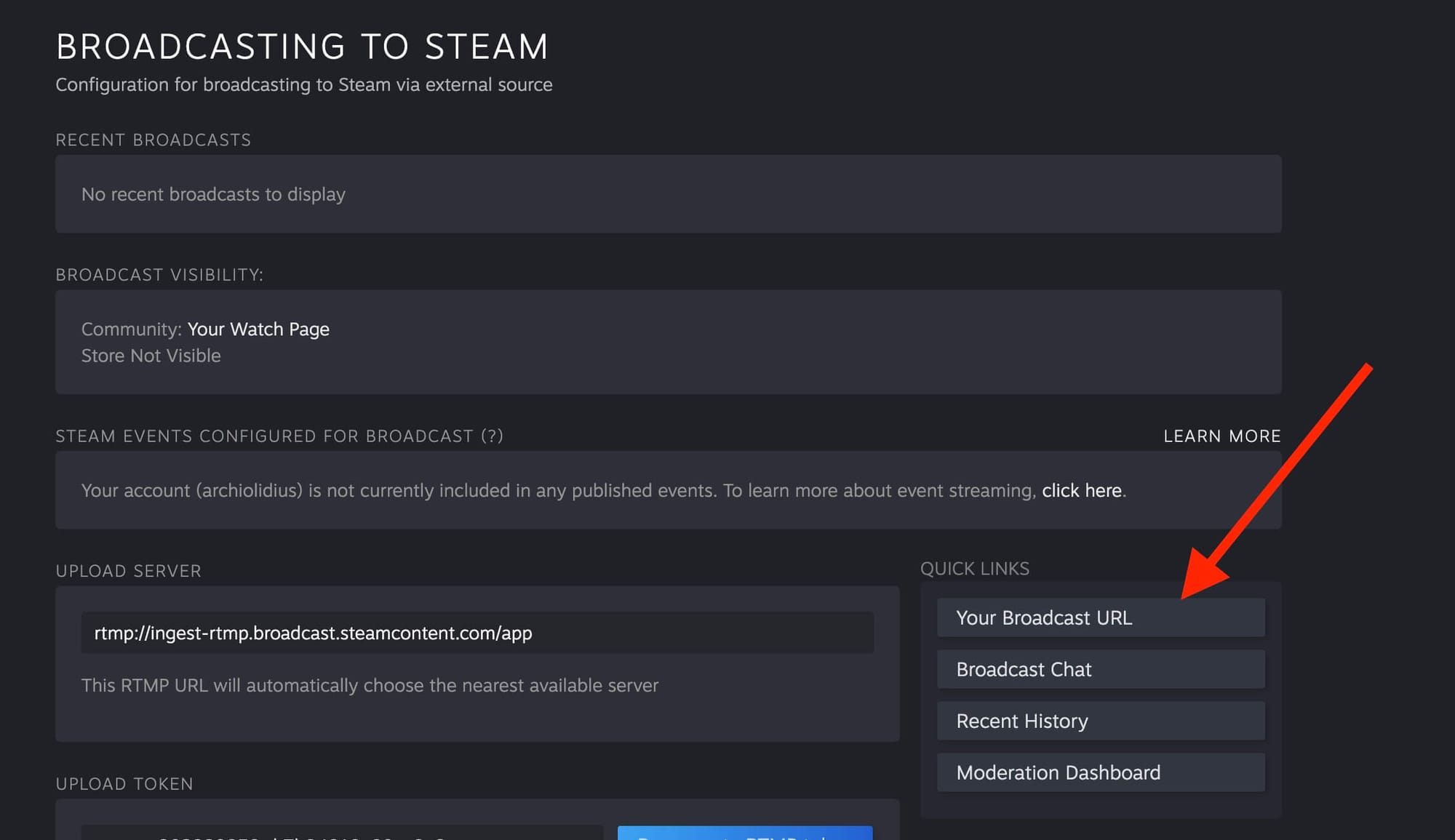Image resolution: width=1455 pixels, height=840 pixels.
Task: Click the 'Store Not Visible' status text
Action: pyautogui.click(x=151, y=356)
